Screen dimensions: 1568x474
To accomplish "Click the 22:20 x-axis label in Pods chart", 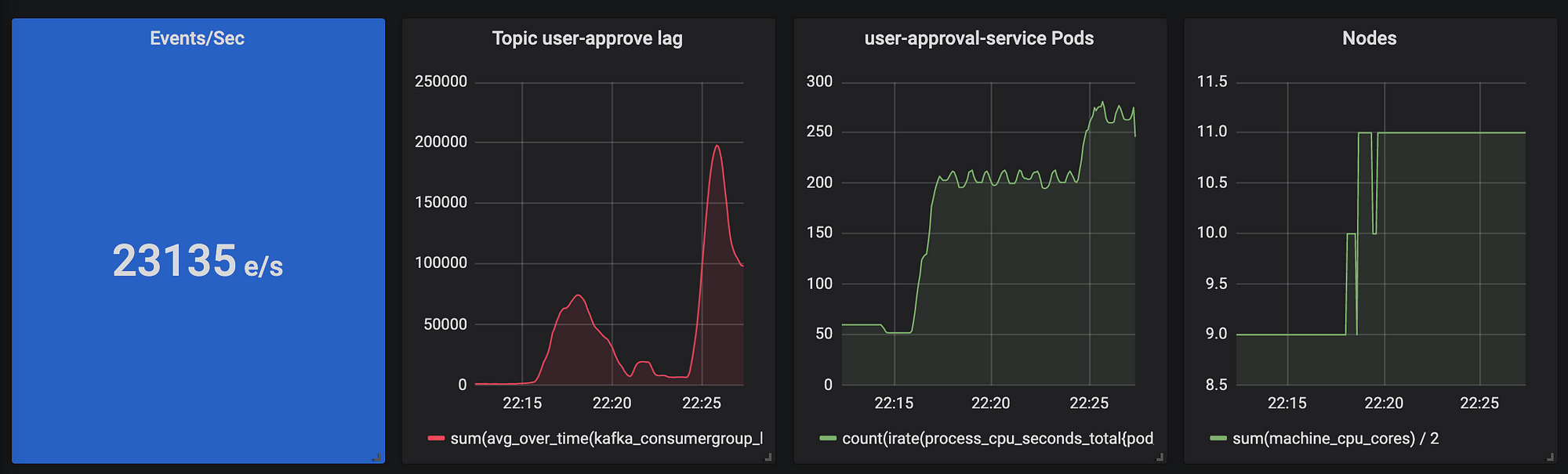I will (991, 403).
